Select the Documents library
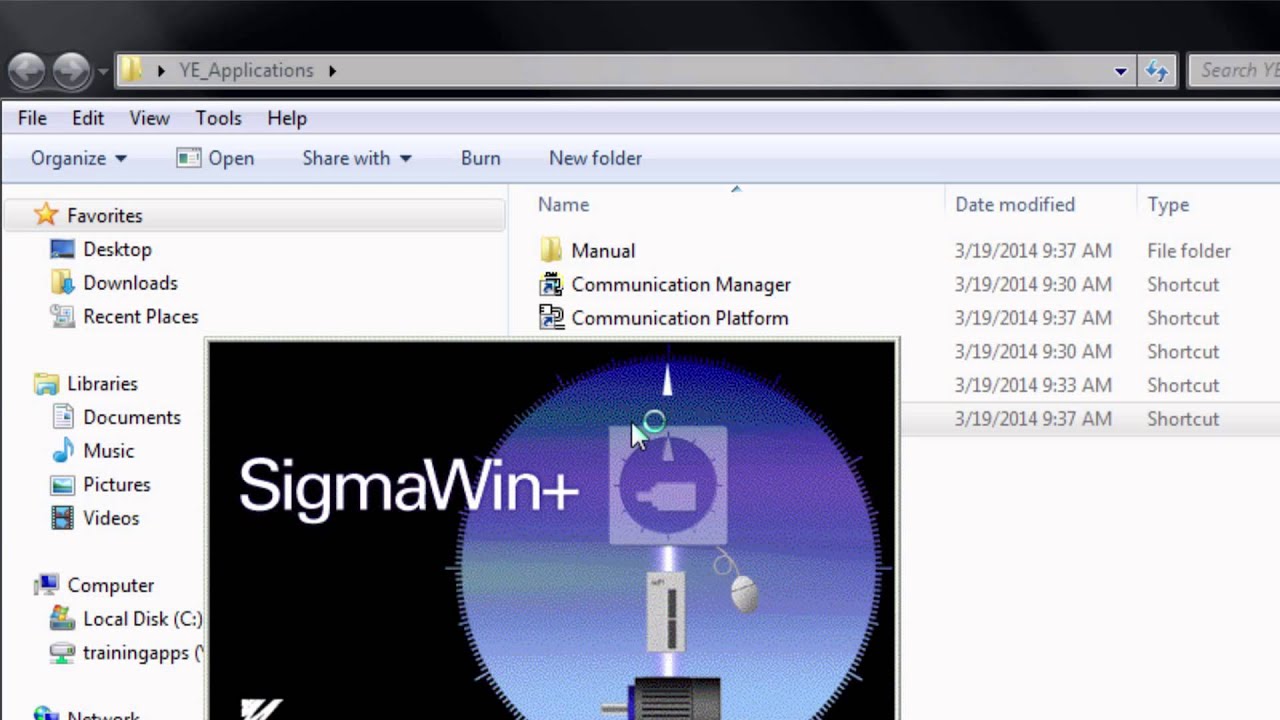This screenshot has height=720, width=1280. click(131, 417)
